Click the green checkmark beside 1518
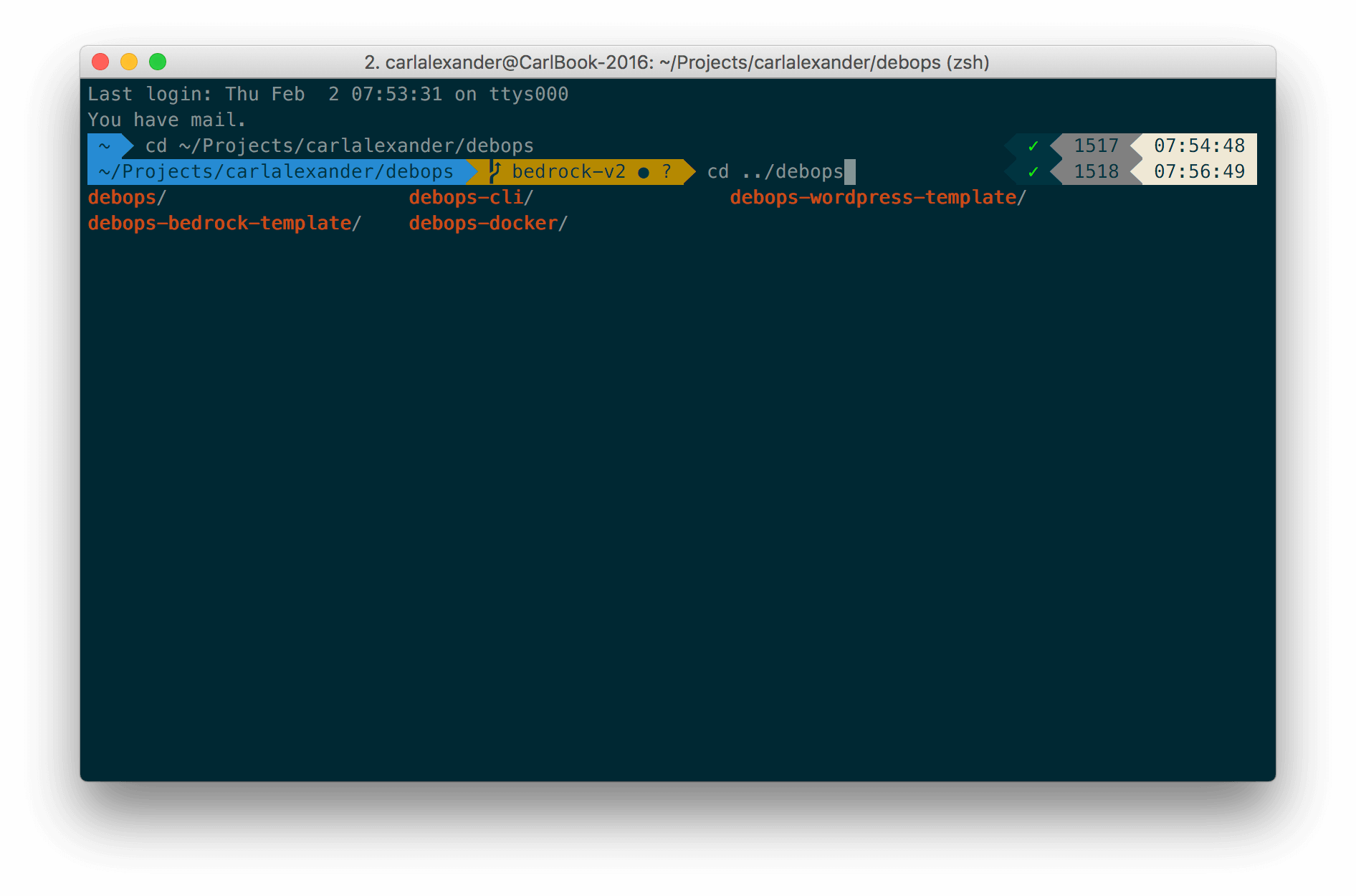1356x896 pixels. point(1033,172)
